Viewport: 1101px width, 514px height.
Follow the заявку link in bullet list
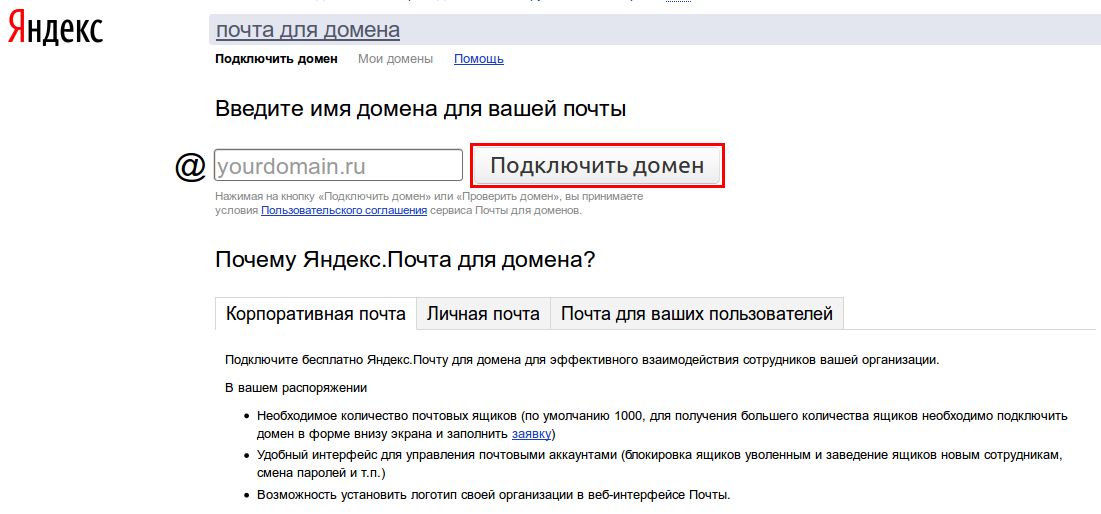(x=532, y=433)
